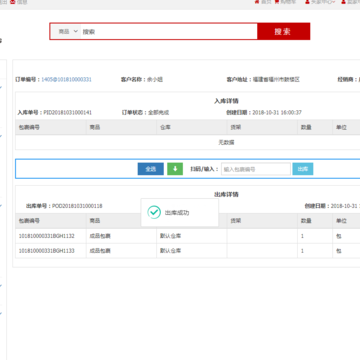
Task: Click the 出库详情 section title
Action: tap(226, 194)
